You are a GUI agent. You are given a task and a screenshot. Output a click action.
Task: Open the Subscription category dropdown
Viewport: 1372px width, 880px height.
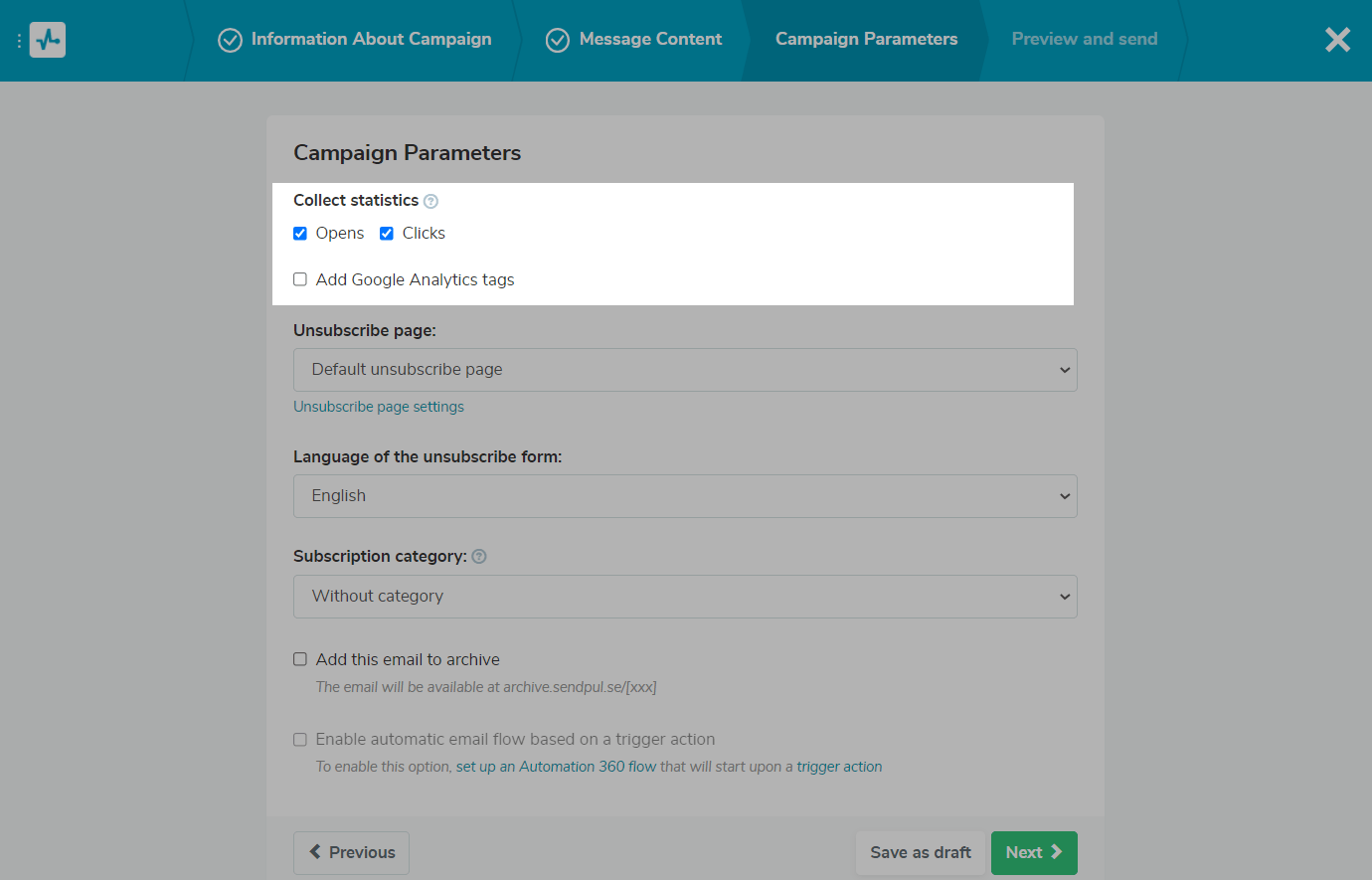(x=685, y=597)
